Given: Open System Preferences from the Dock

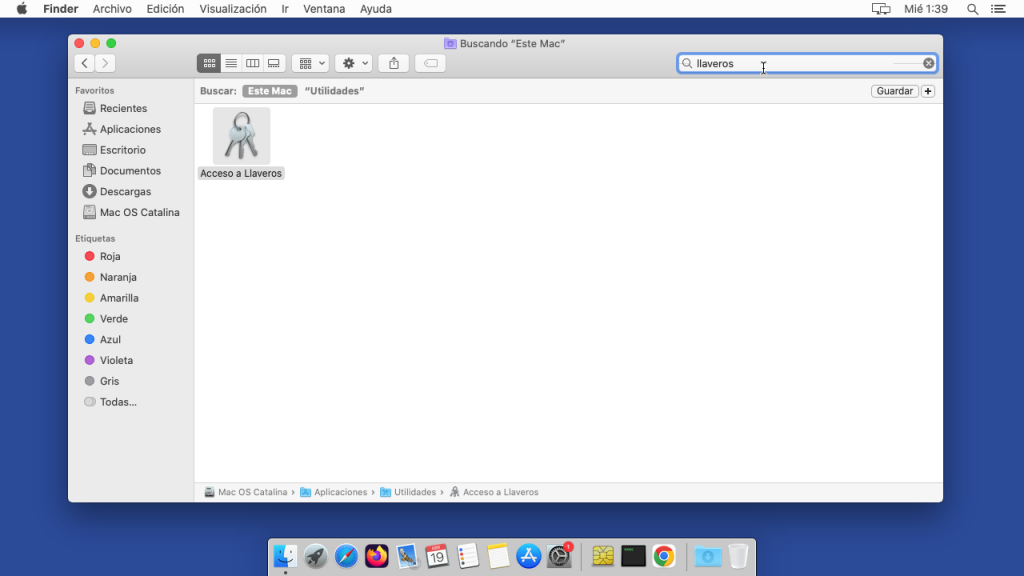Looking at the screenshot, I should click(x=559, y=556).
